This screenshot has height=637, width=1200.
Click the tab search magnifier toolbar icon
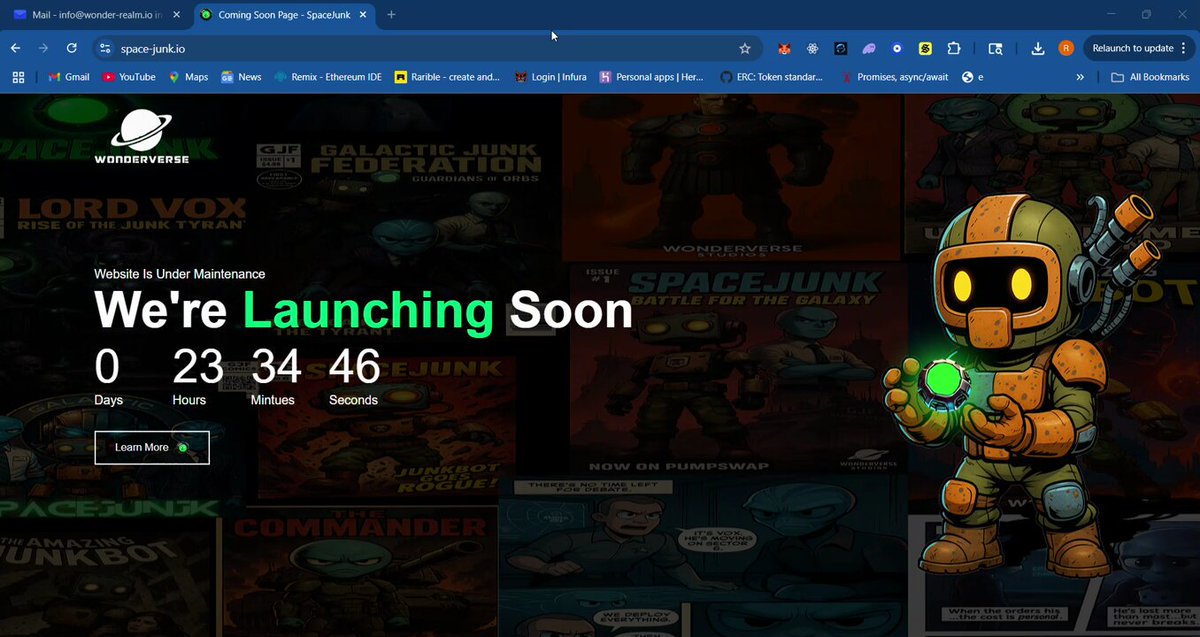pyautogui.click(x=995, y=48)
